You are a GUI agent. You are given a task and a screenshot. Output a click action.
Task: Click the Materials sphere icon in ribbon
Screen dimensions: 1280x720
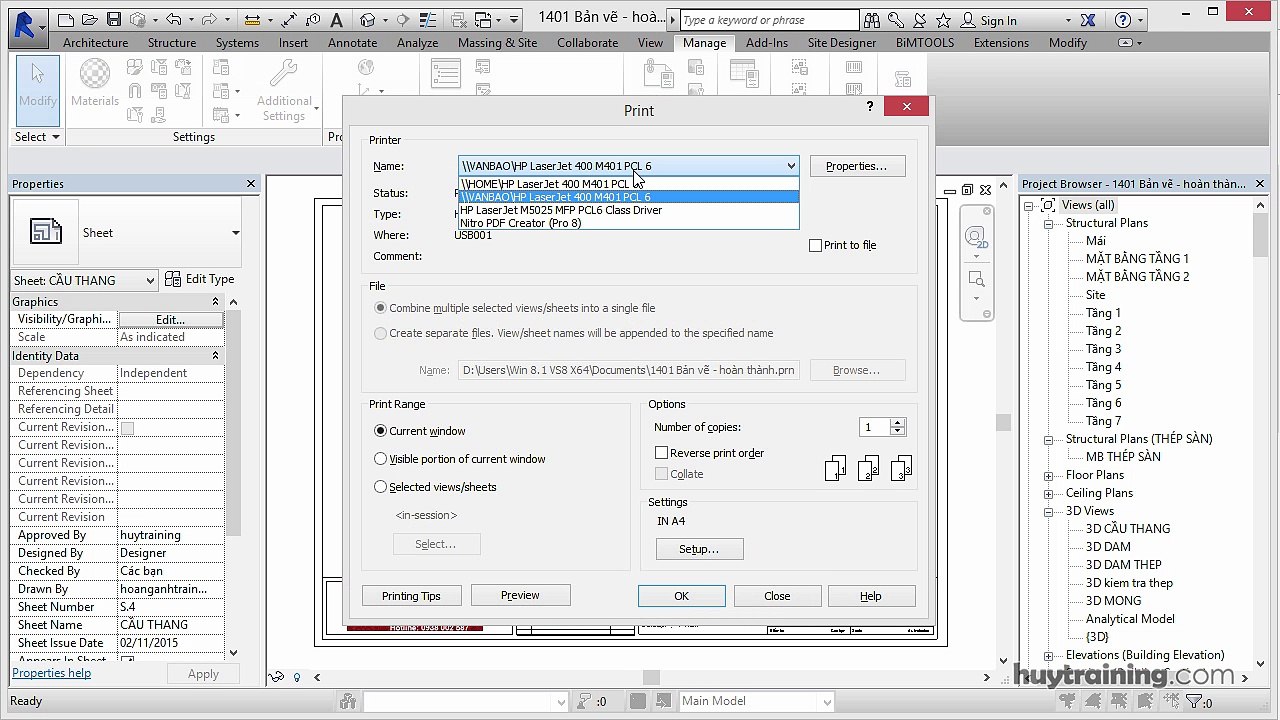[95, 74]
